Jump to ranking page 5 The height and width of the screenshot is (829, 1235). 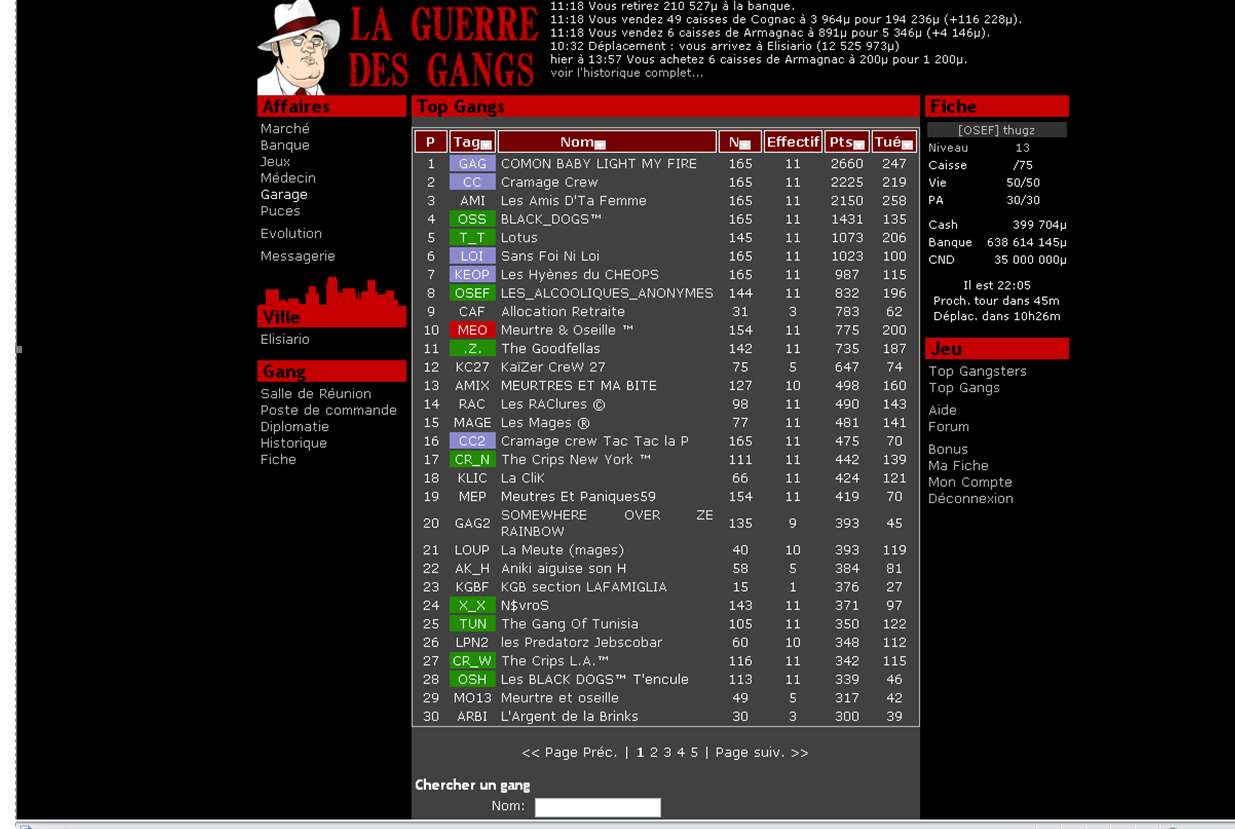694,753
